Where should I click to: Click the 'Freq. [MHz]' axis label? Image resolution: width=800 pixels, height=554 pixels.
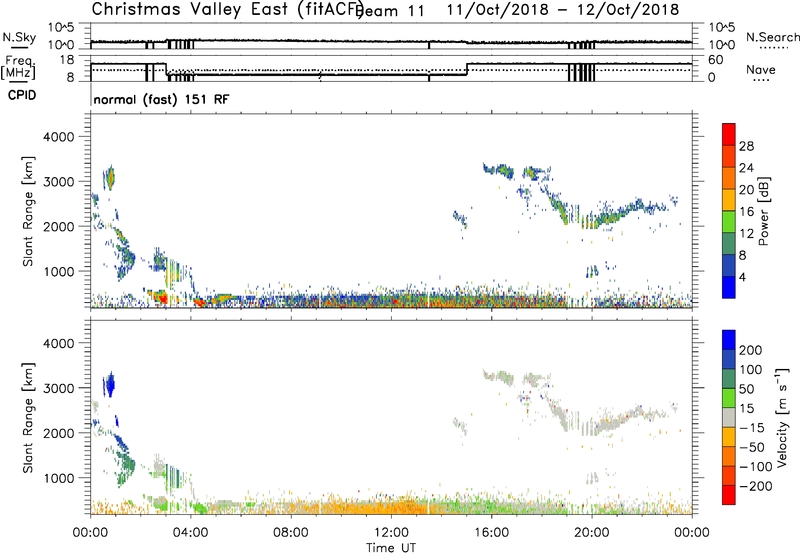18,67
